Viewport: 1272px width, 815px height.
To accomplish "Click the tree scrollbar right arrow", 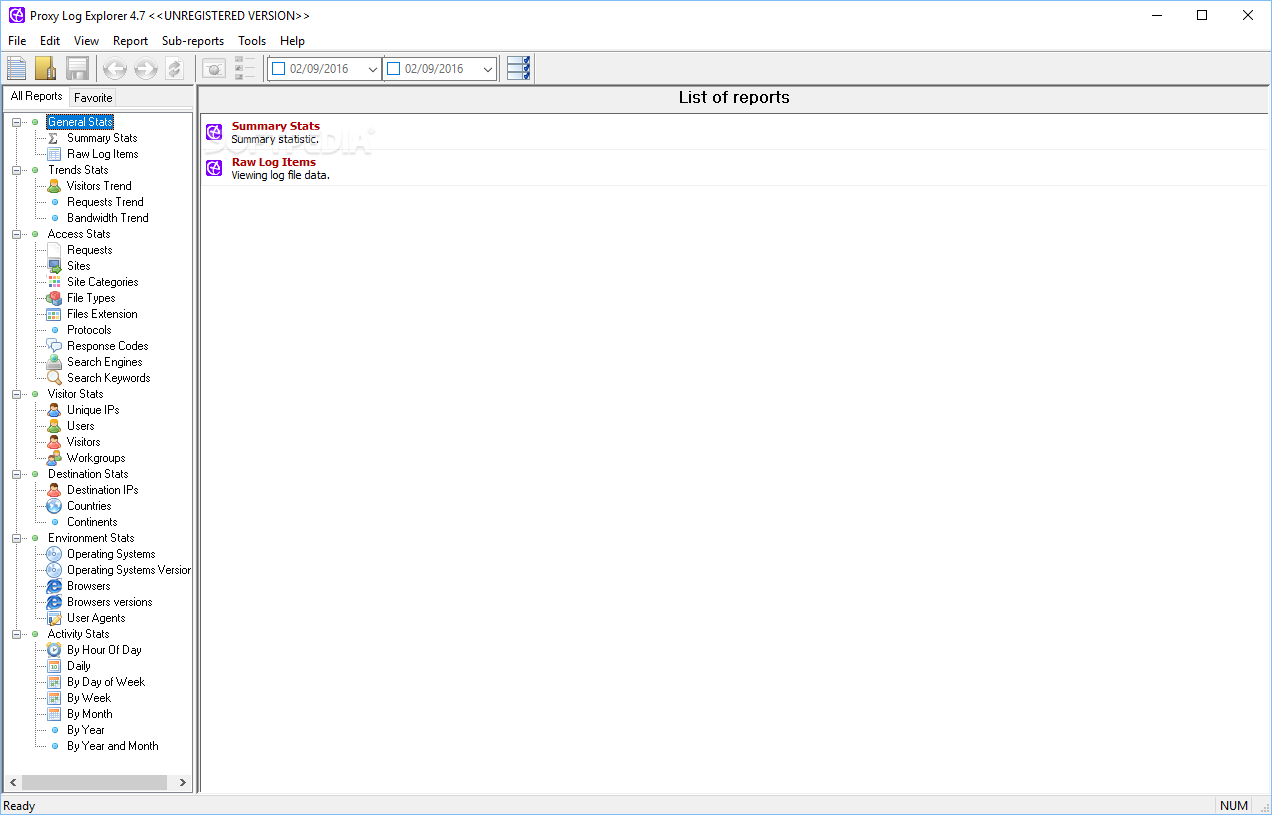I will pos(183,783).
